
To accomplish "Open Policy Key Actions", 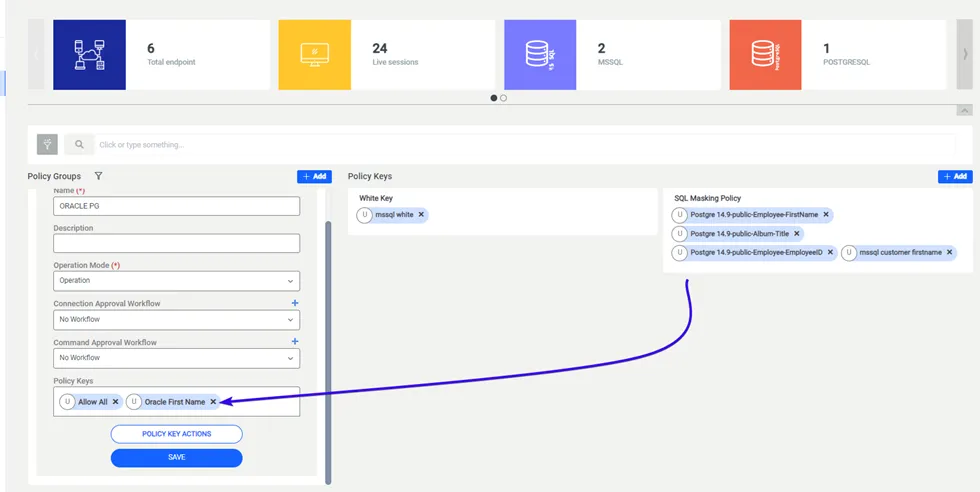I will pyautogui.click(x=176, y=434).
